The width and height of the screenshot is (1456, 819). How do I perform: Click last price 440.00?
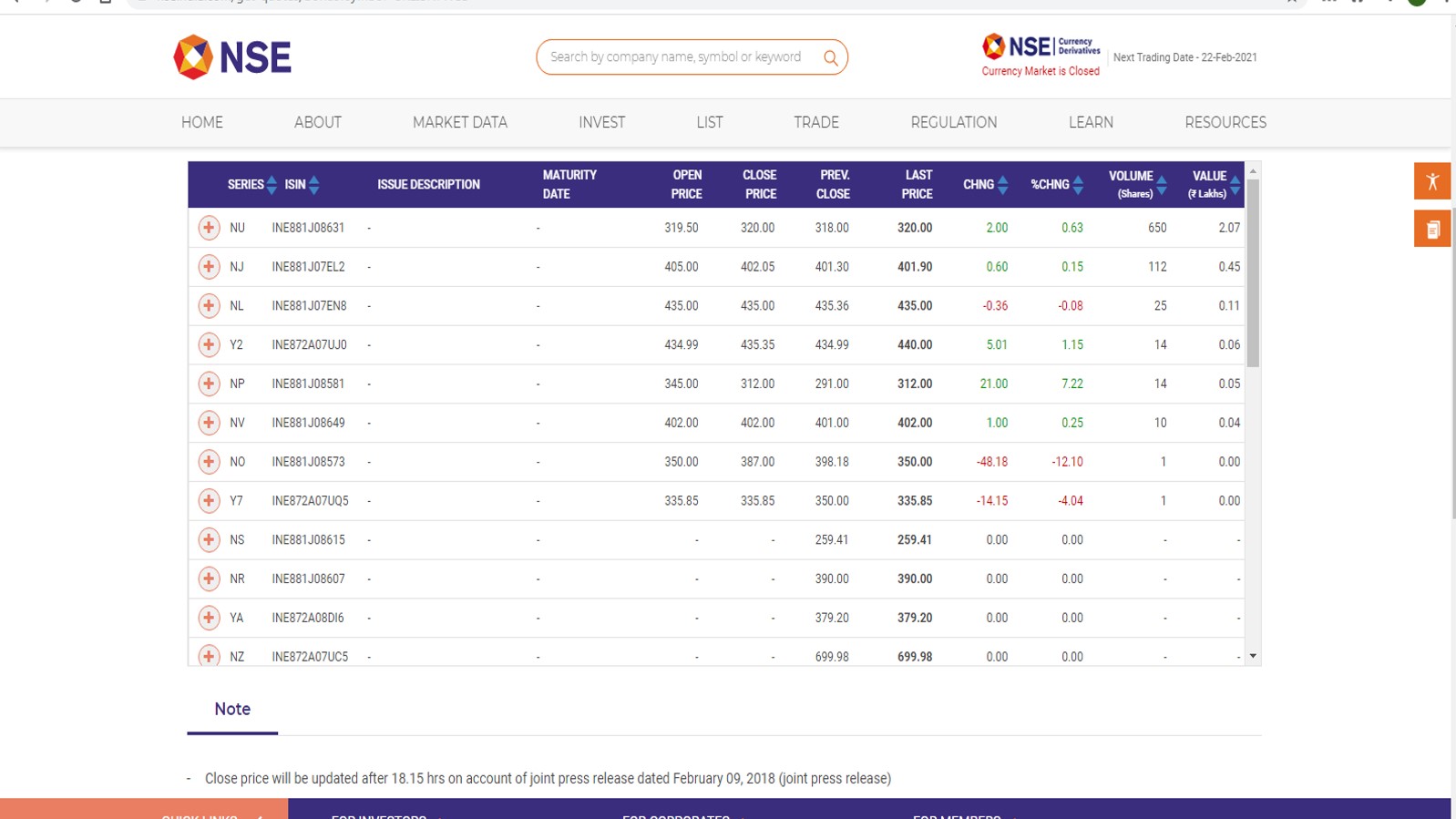[915, 344]
